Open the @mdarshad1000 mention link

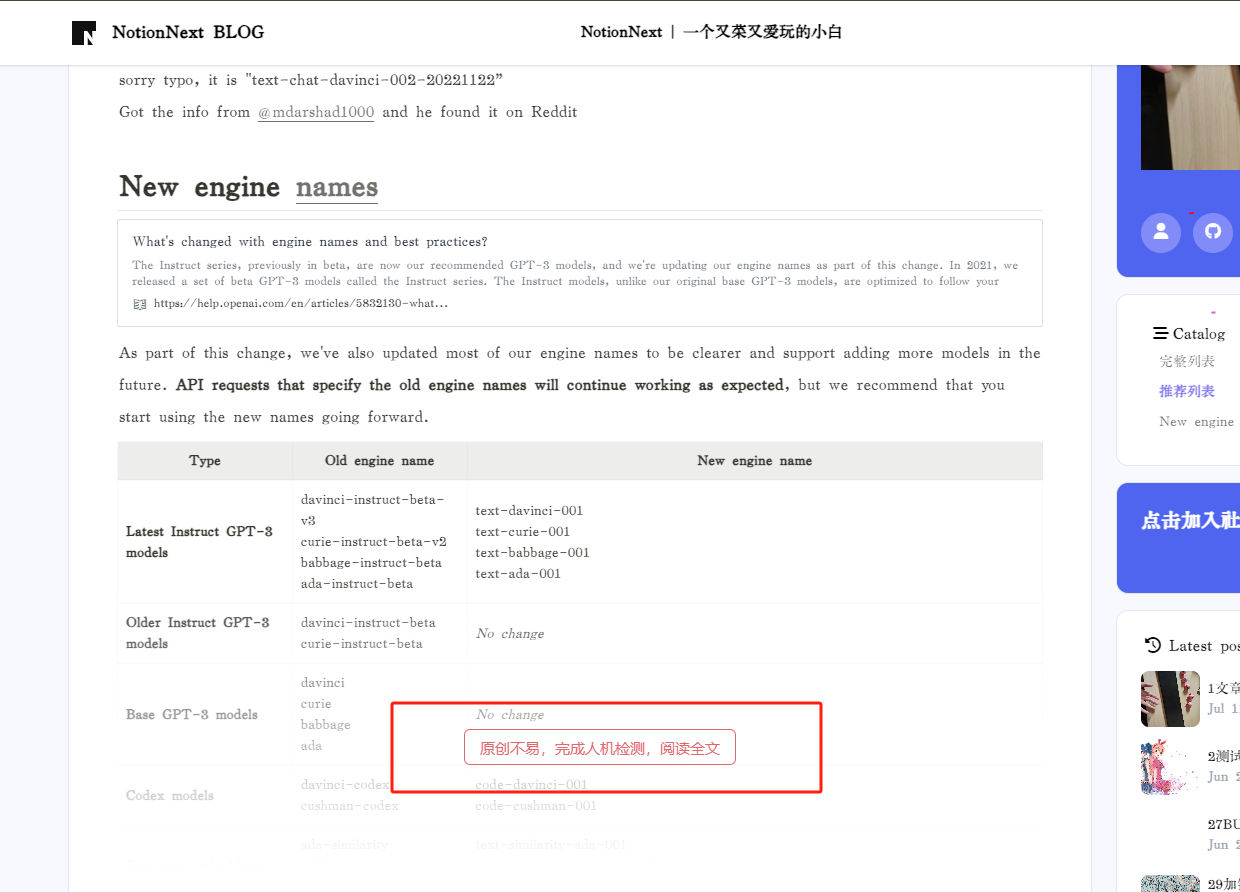tap(316, 112)
